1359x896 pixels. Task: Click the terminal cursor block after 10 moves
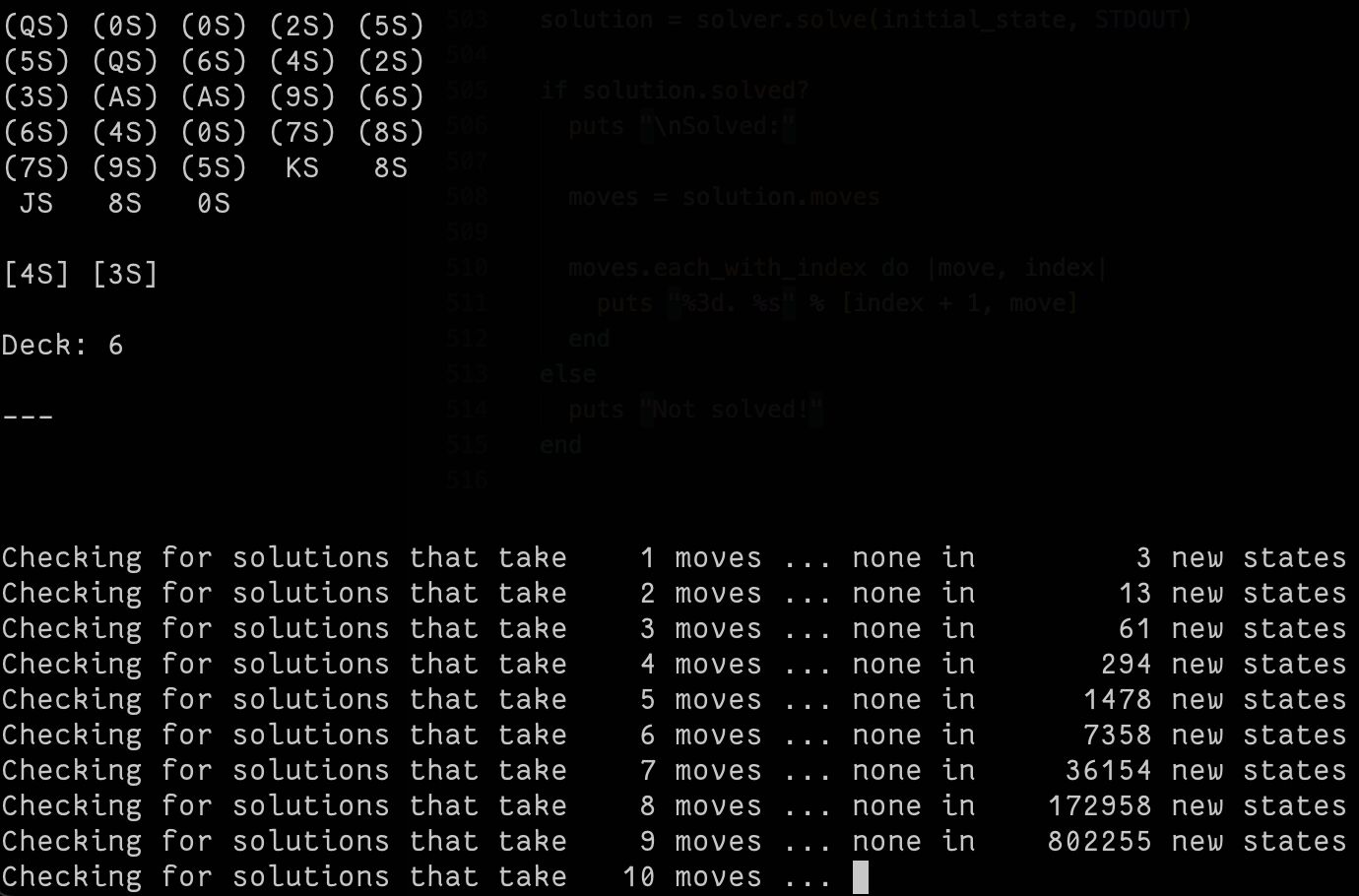(x=861, y=876)
